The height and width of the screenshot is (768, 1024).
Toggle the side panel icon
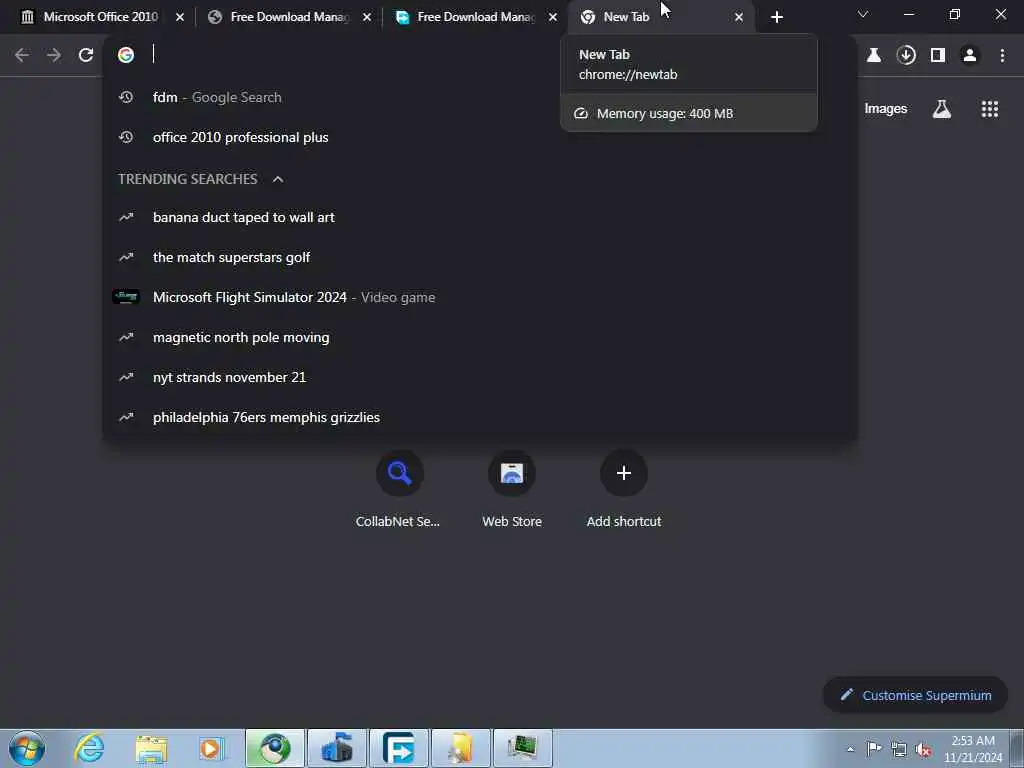pyautogui.click(x=938, y=55)
